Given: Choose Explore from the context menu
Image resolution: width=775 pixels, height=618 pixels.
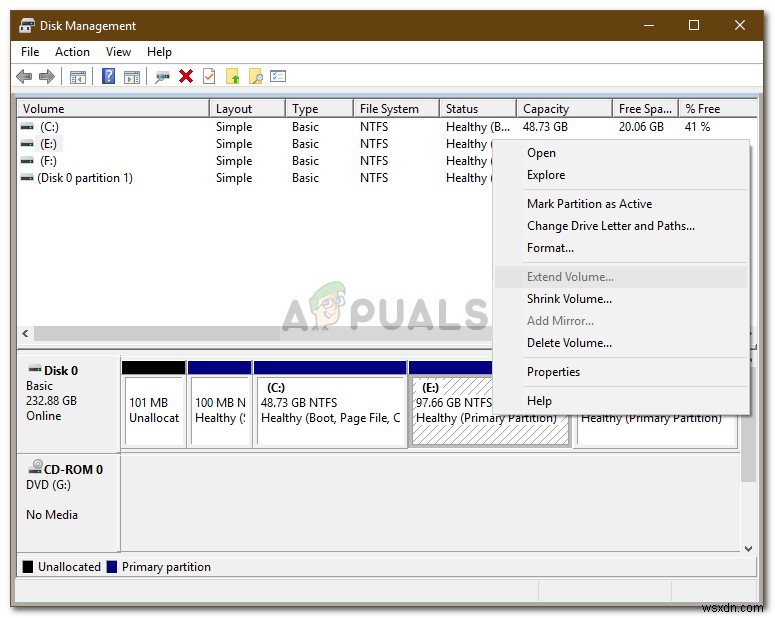Looking at the screenshot, I should 621,175.
